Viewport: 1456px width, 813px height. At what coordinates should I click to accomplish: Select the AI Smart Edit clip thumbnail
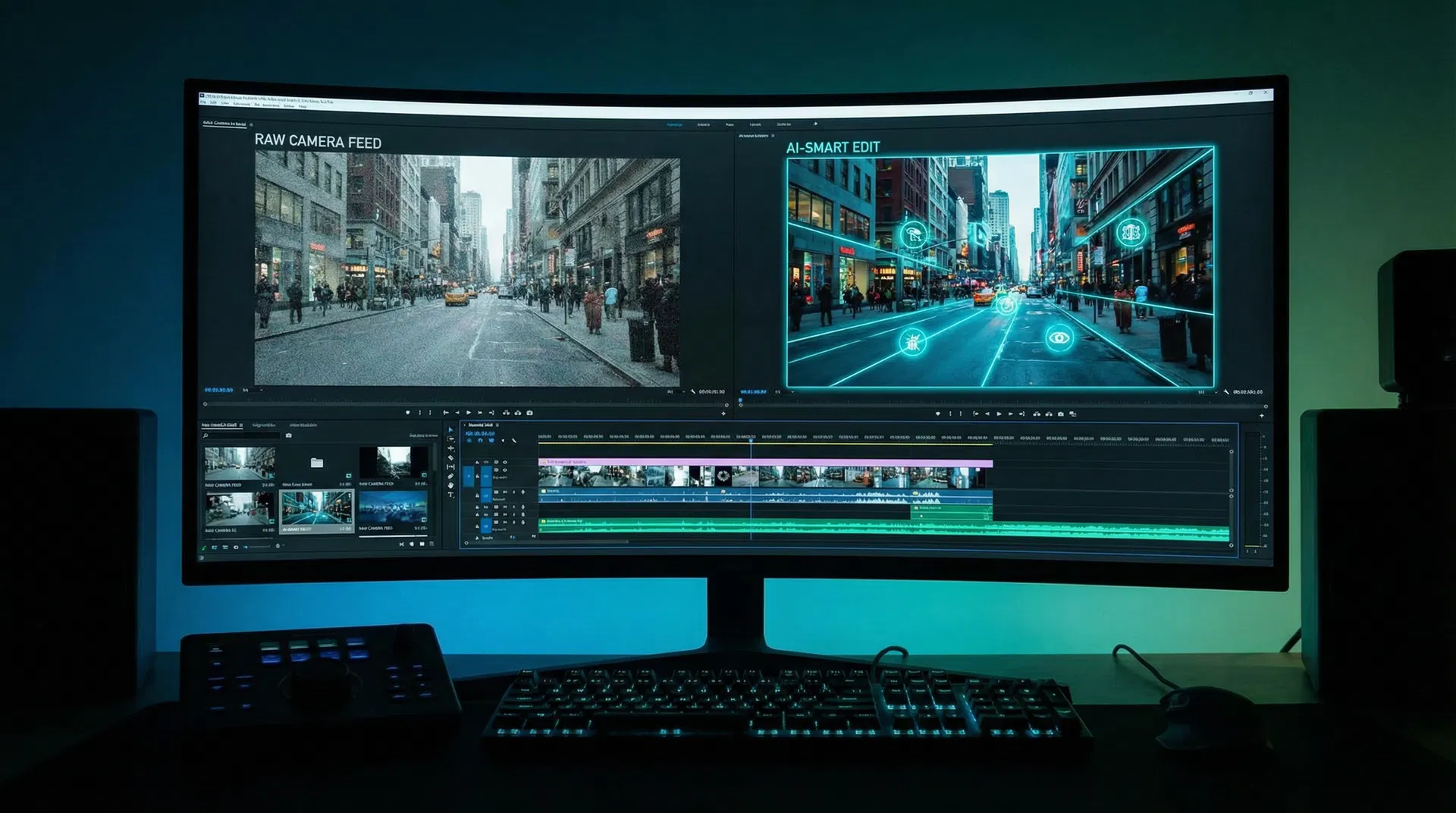[x=316, y=508]
